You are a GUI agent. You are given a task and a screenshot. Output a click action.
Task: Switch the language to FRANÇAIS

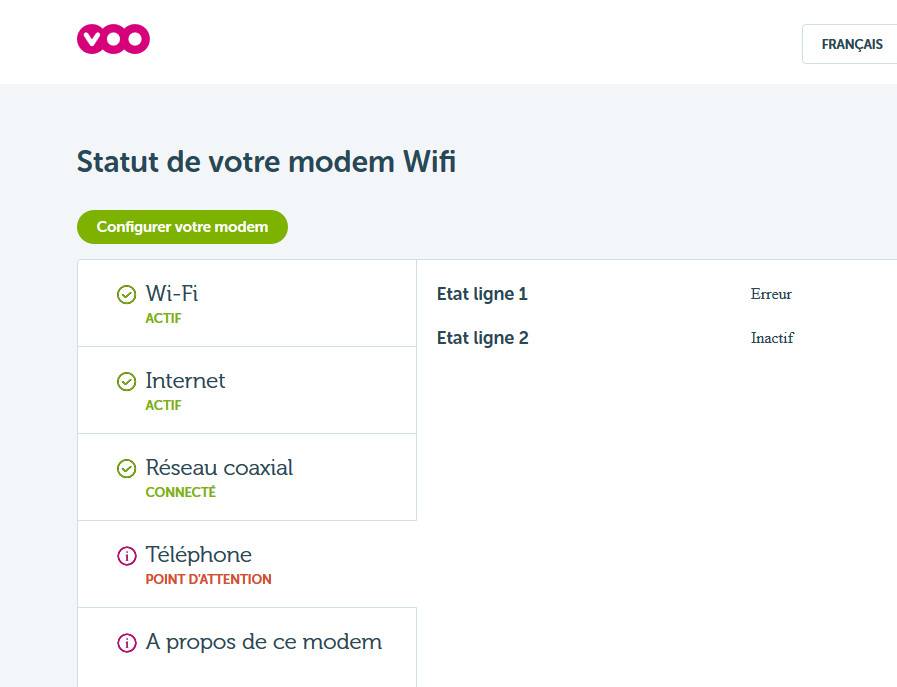pos(851,44)
